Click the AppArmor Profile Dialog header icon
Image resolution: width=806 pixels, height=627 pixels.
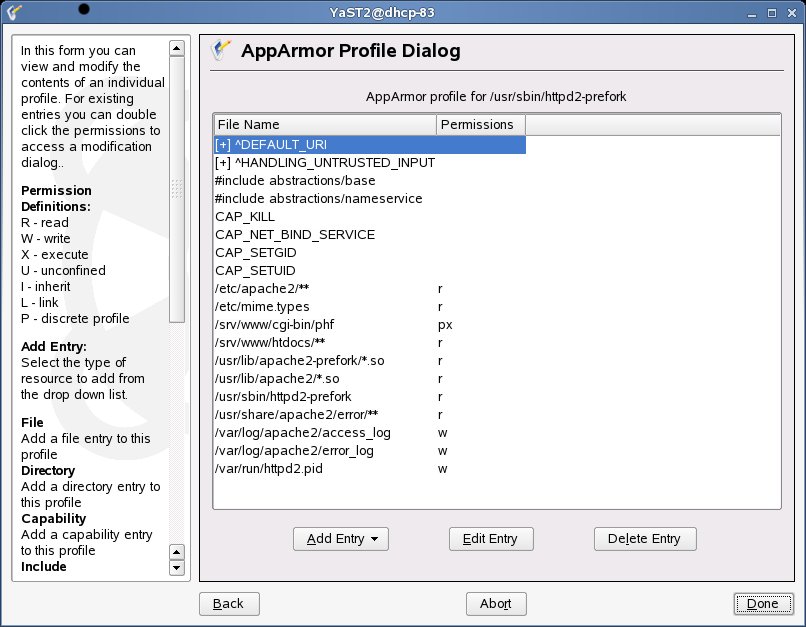coord(223,52)
